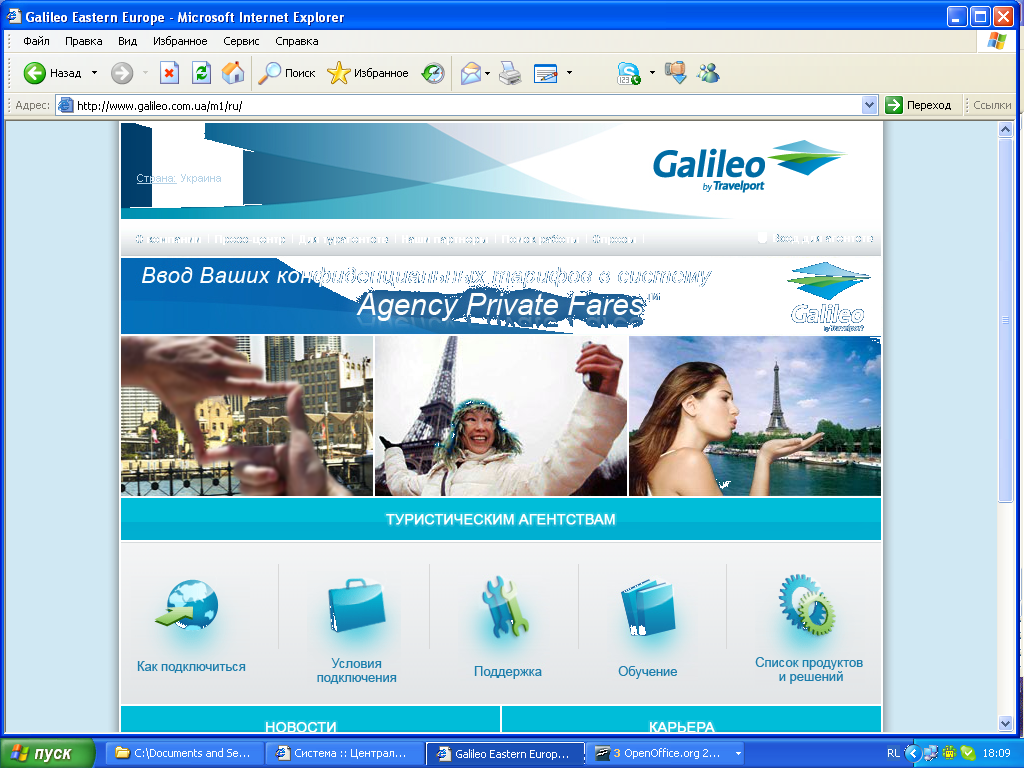Click the Условия подключения link text
Screen dimensions: 1024x768
click(357, 671)
